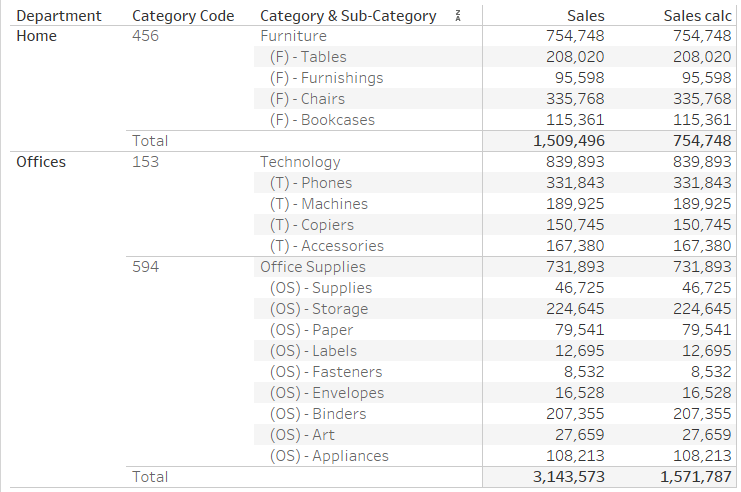This screenshot has width=741, height=492.
Task: Click category code 456
Action: click(145, 36)
